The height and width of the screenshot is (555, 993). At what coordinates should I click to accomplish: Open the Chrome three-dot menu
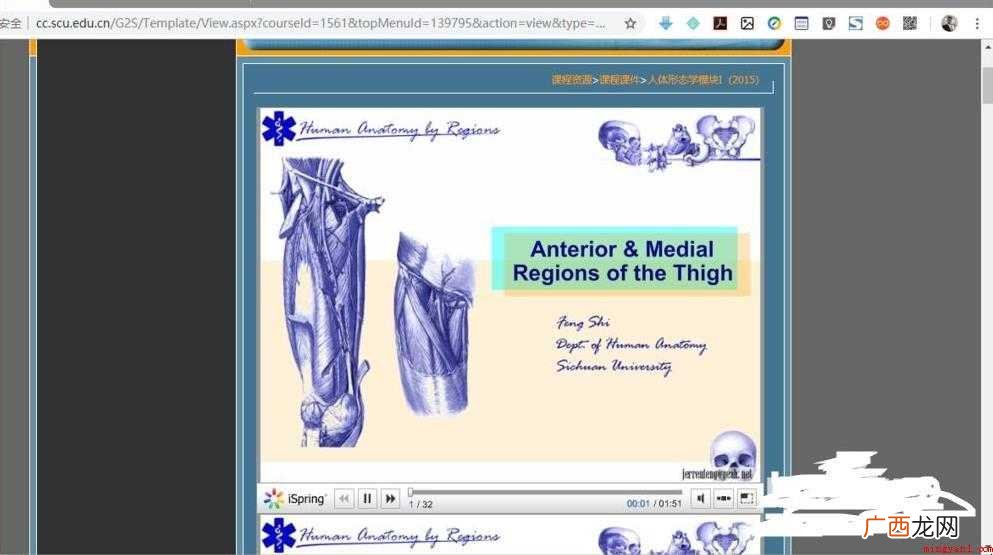977,23
